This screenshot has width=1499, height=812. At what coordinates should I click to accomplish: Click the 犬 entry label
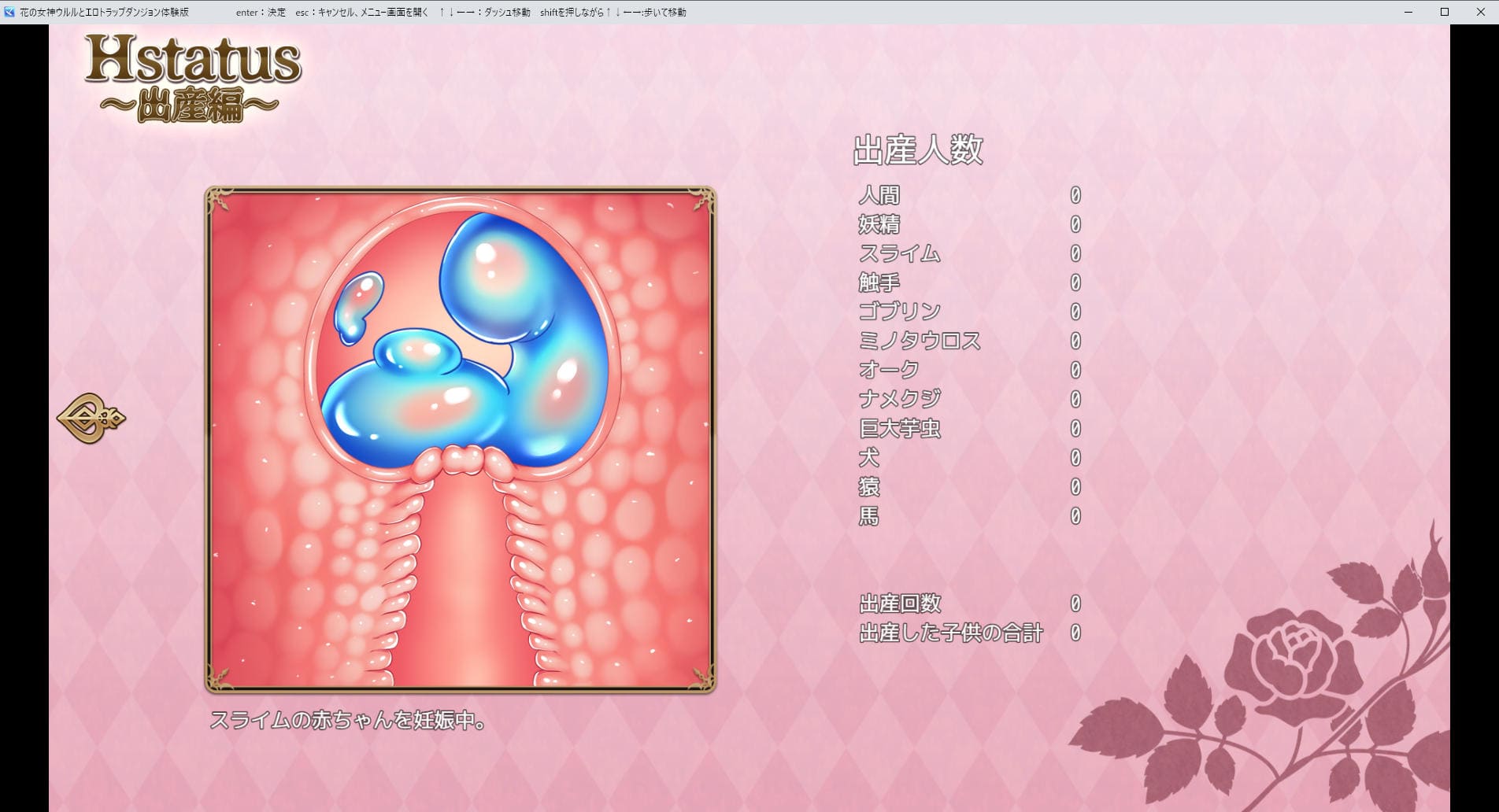pyautogui.click(x=868, y=458)
